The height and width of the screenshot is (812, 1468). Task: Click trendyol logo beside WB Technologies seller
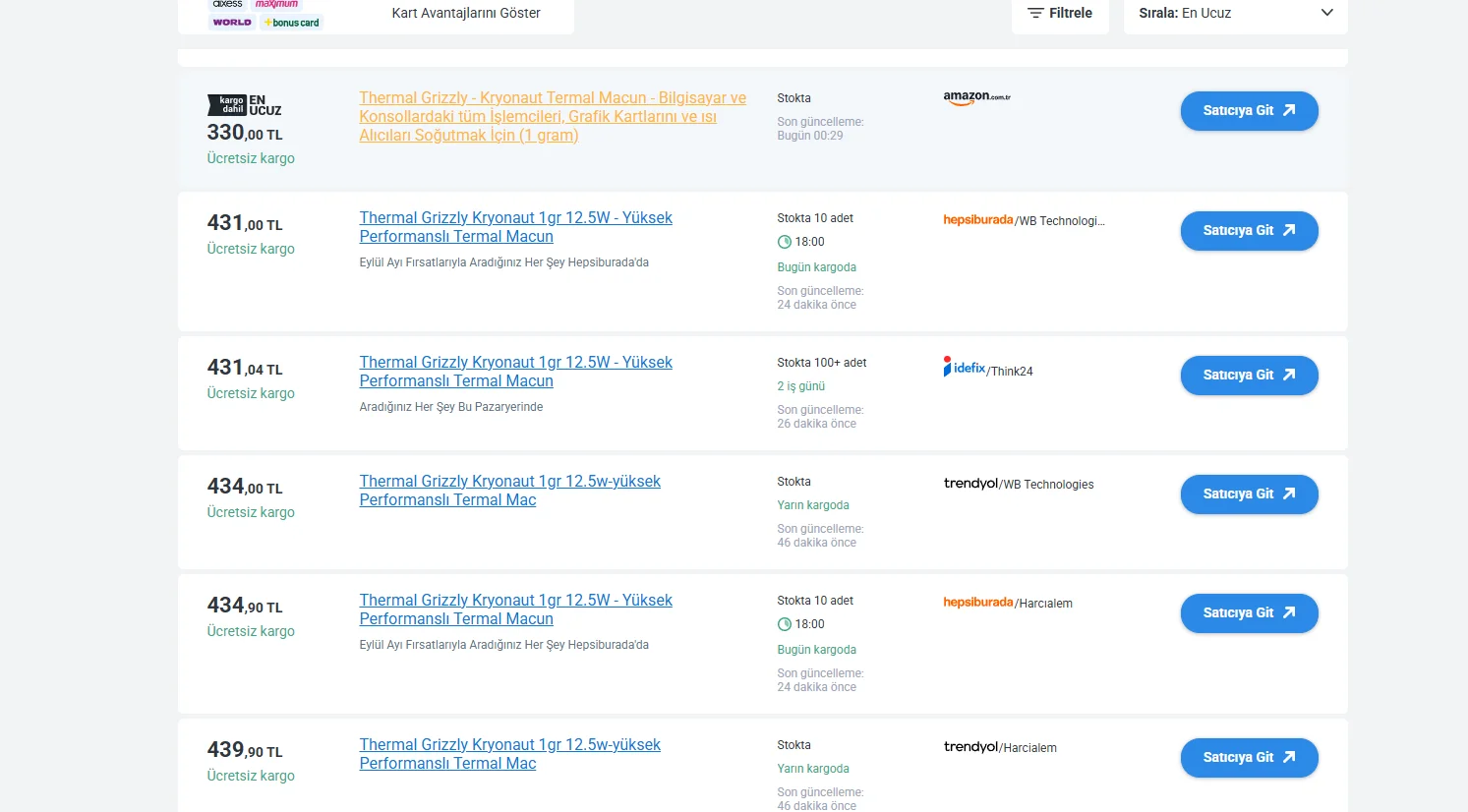[x=970, y=484]
